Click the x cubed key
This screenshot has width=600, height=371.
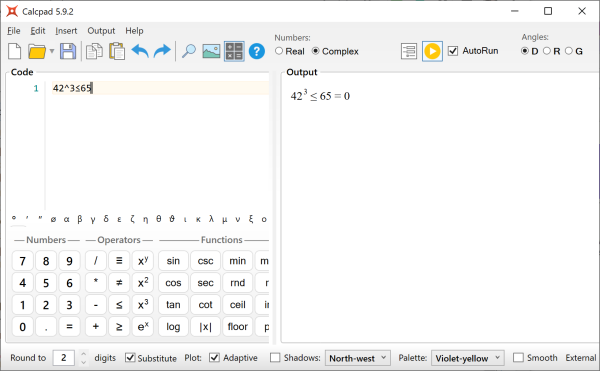pos(143,305)
